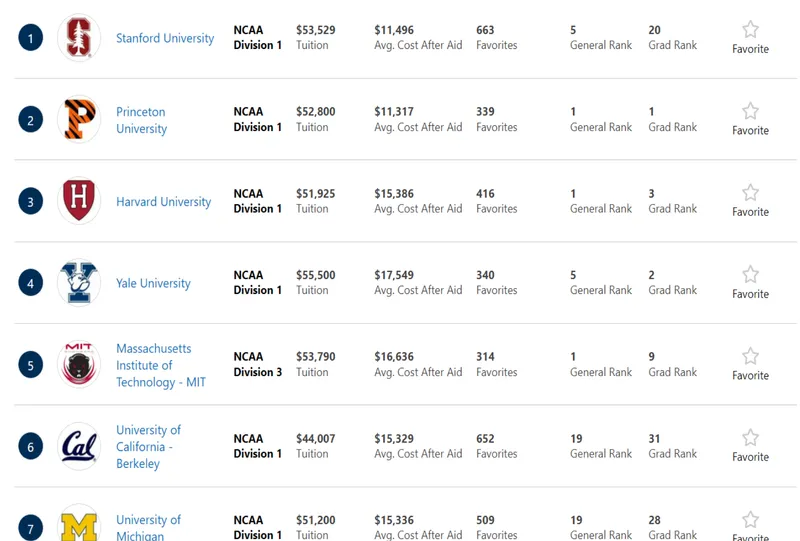Click the MIT beaver mascot logo

pos(79,364)
